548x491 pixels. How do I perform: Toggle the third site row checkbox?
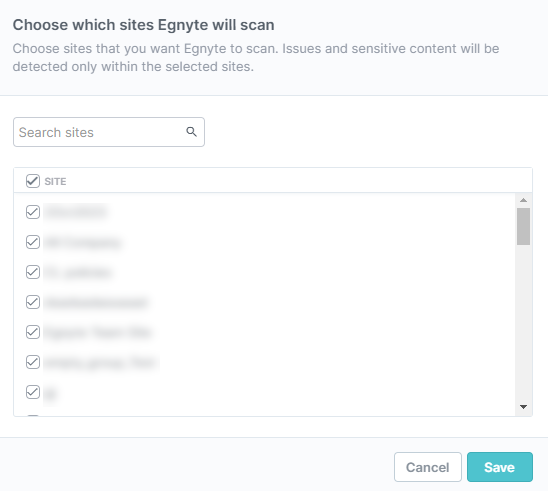(33, 272)
